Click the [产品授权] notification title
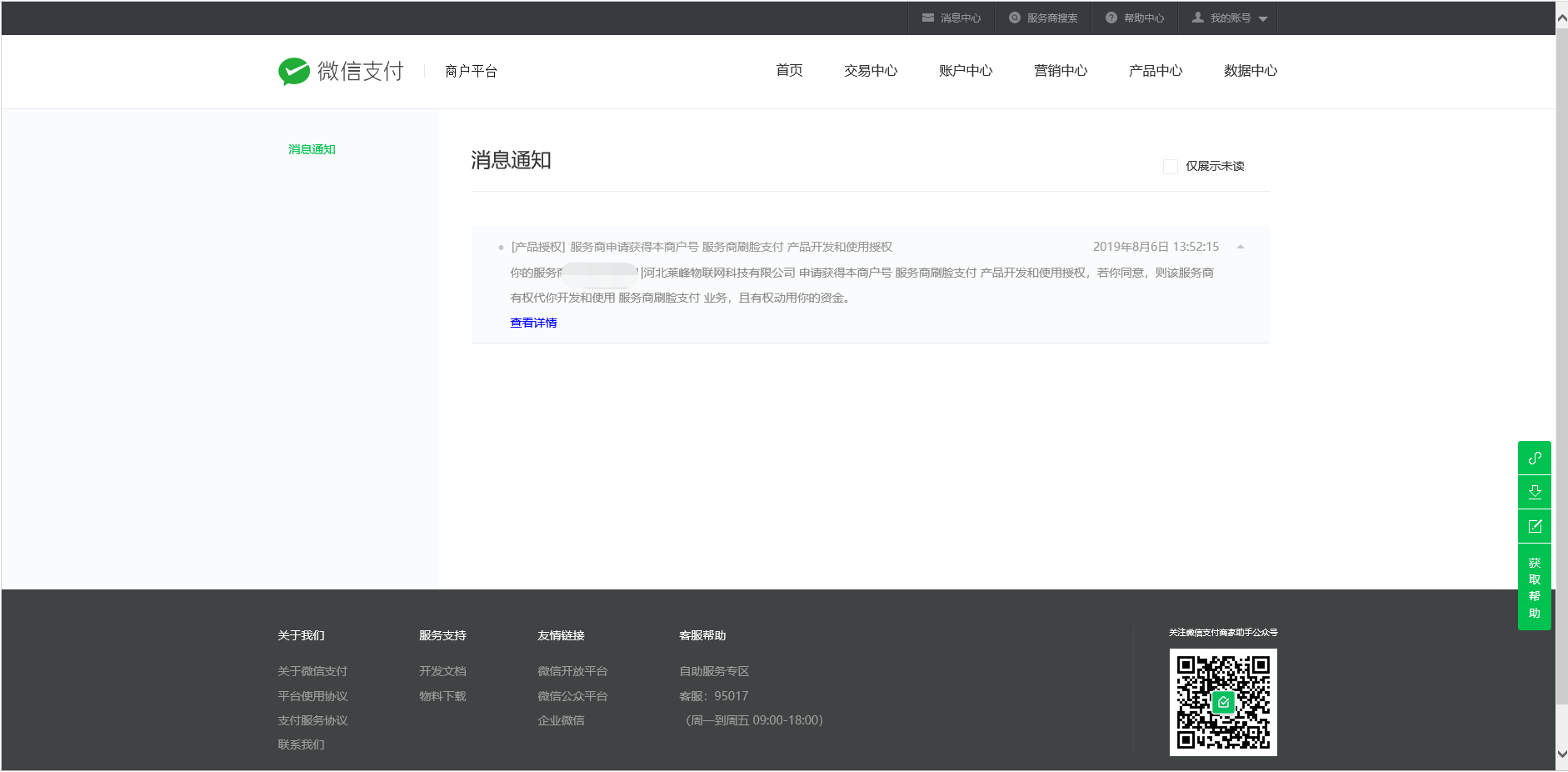This screenshot has width=1568, height=772. coord(702,247)
